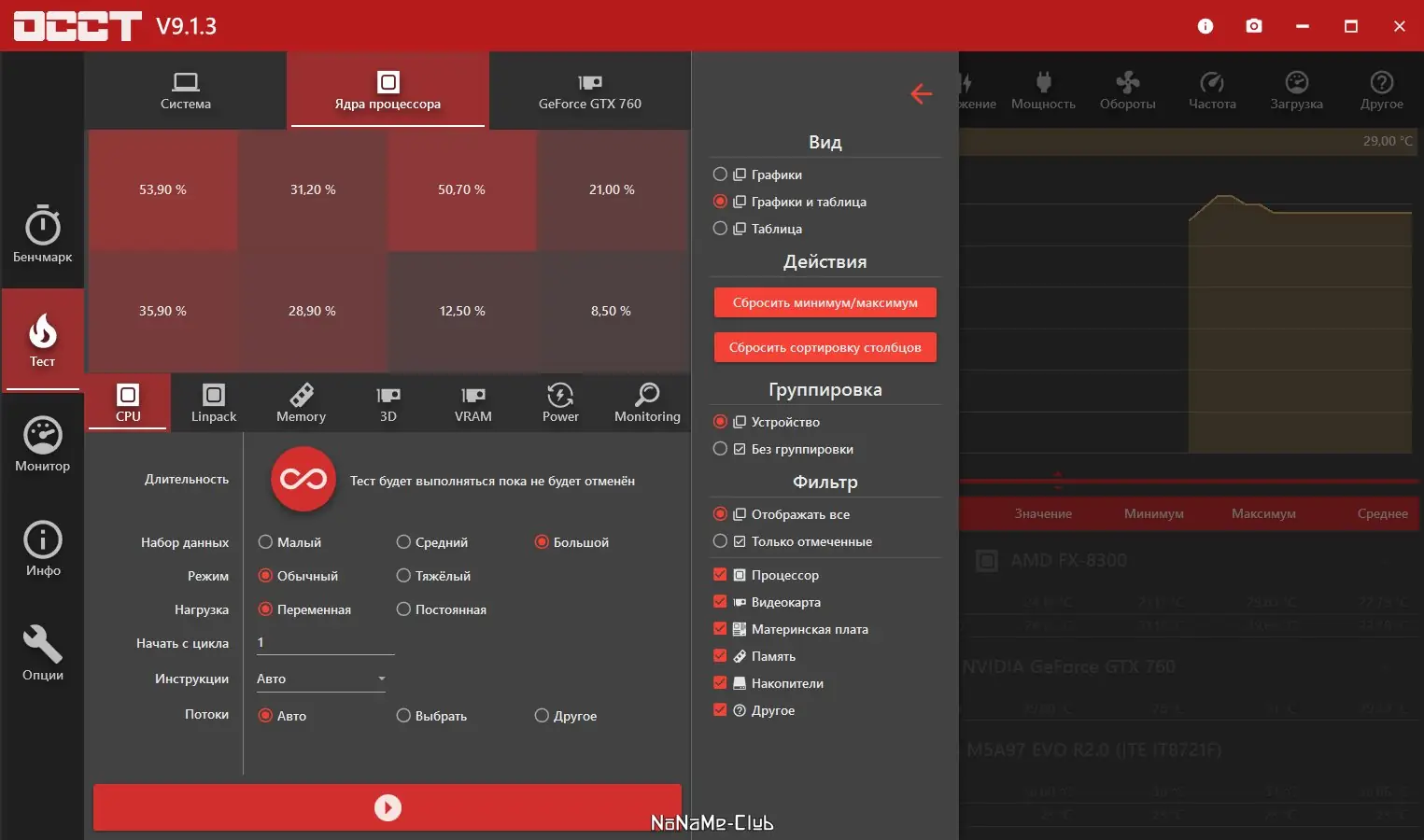This screenshot has width=1424, height=840.
Task: Click the Начать с цикла input field
Action: [x=325, y=642]
